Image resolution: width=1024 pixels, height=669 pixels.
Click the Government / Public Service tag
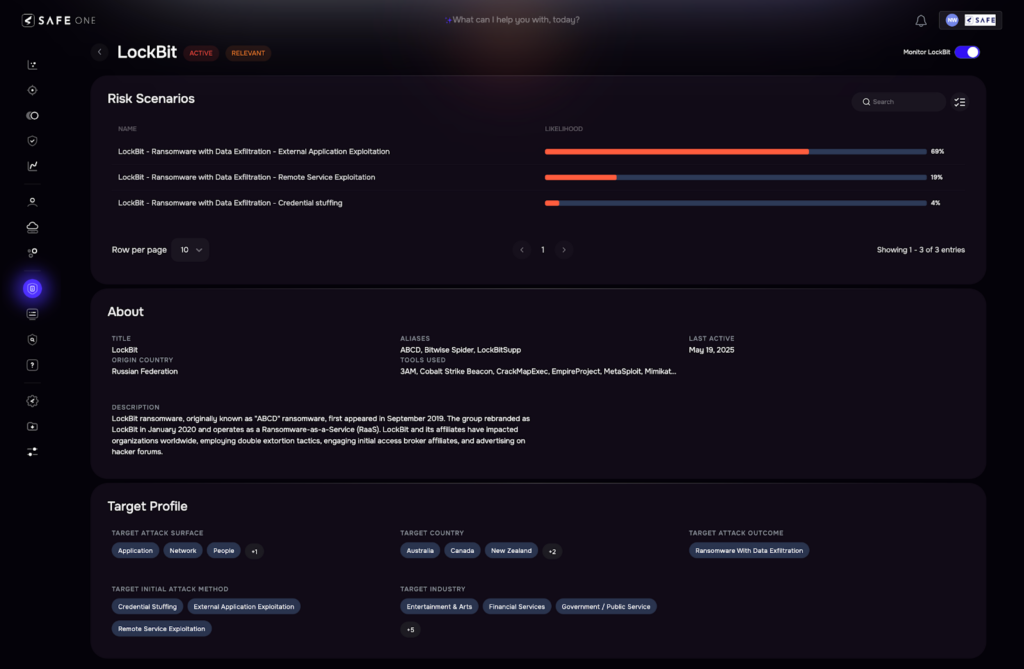606,607
